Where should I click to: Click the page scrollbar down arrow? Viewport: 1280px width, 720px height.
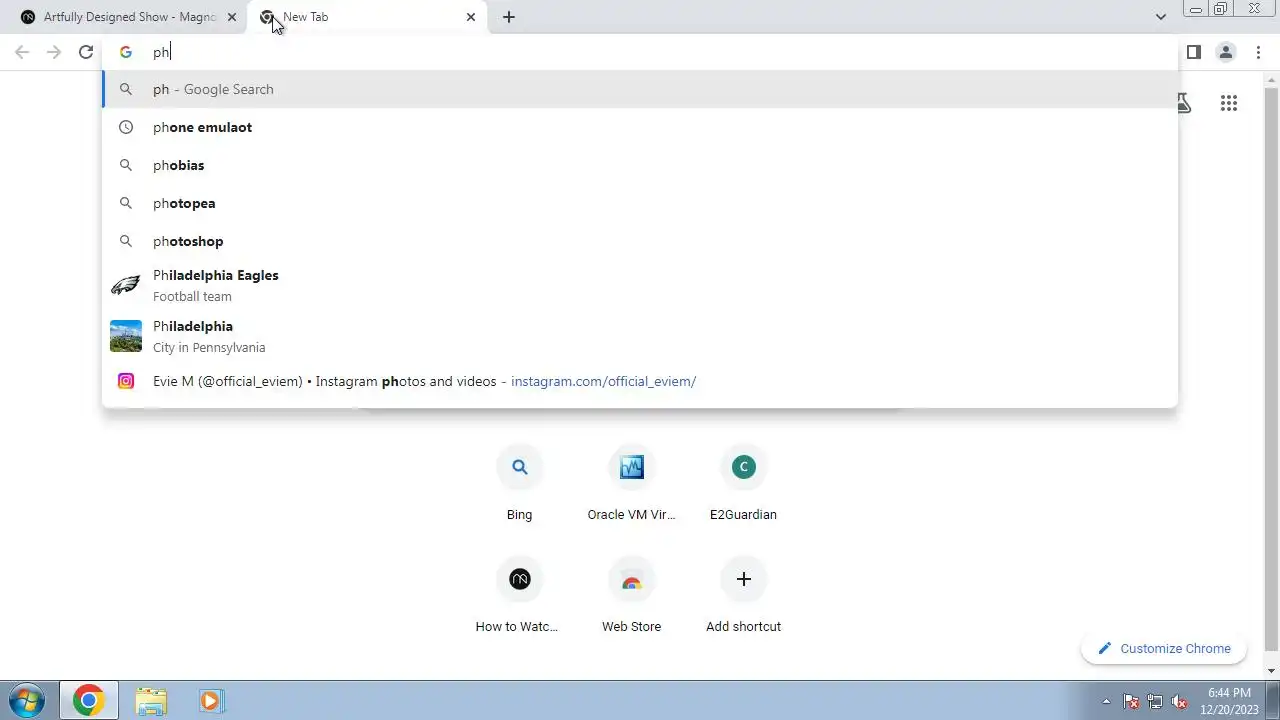[x=1272, y=671]
